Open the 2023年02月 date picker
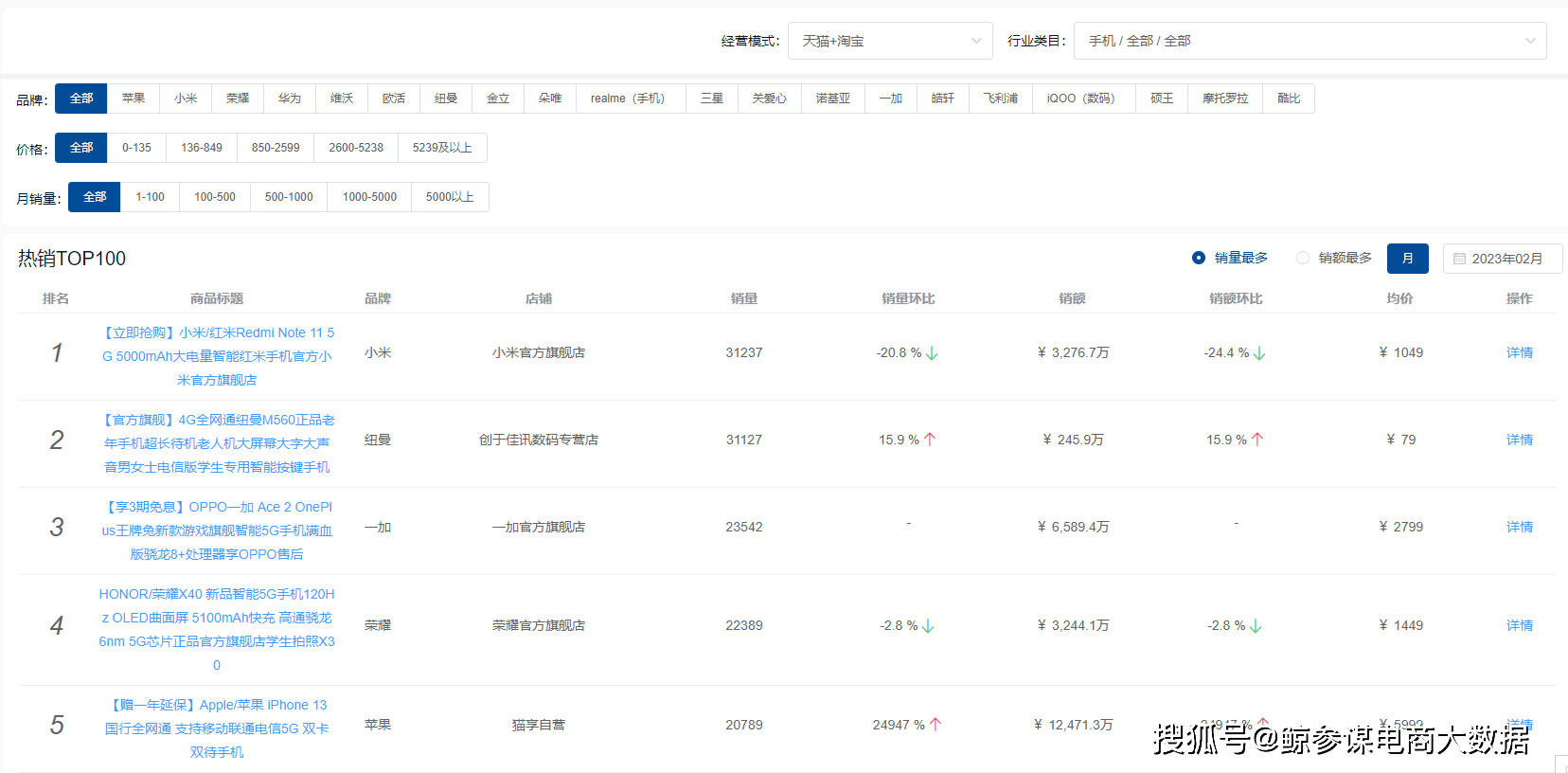The width and height of the screenshot is (1568, 773). 1503,259
